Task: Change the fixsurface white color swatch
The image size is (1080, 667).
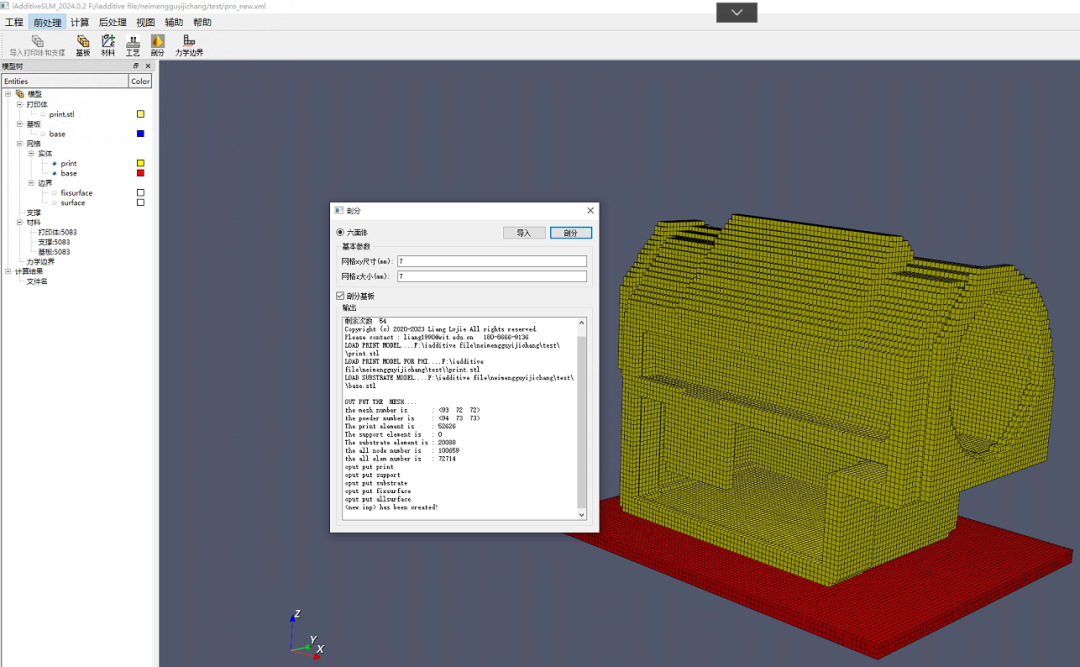Action: [x=141, y=193]
